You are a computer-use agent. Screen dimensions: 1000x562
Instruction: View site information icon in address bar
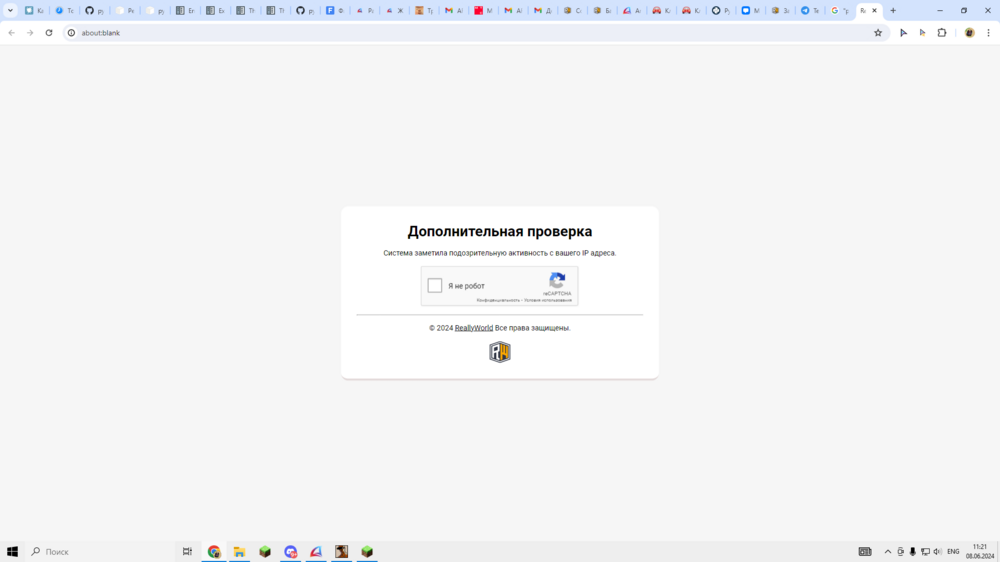(71, 33)
